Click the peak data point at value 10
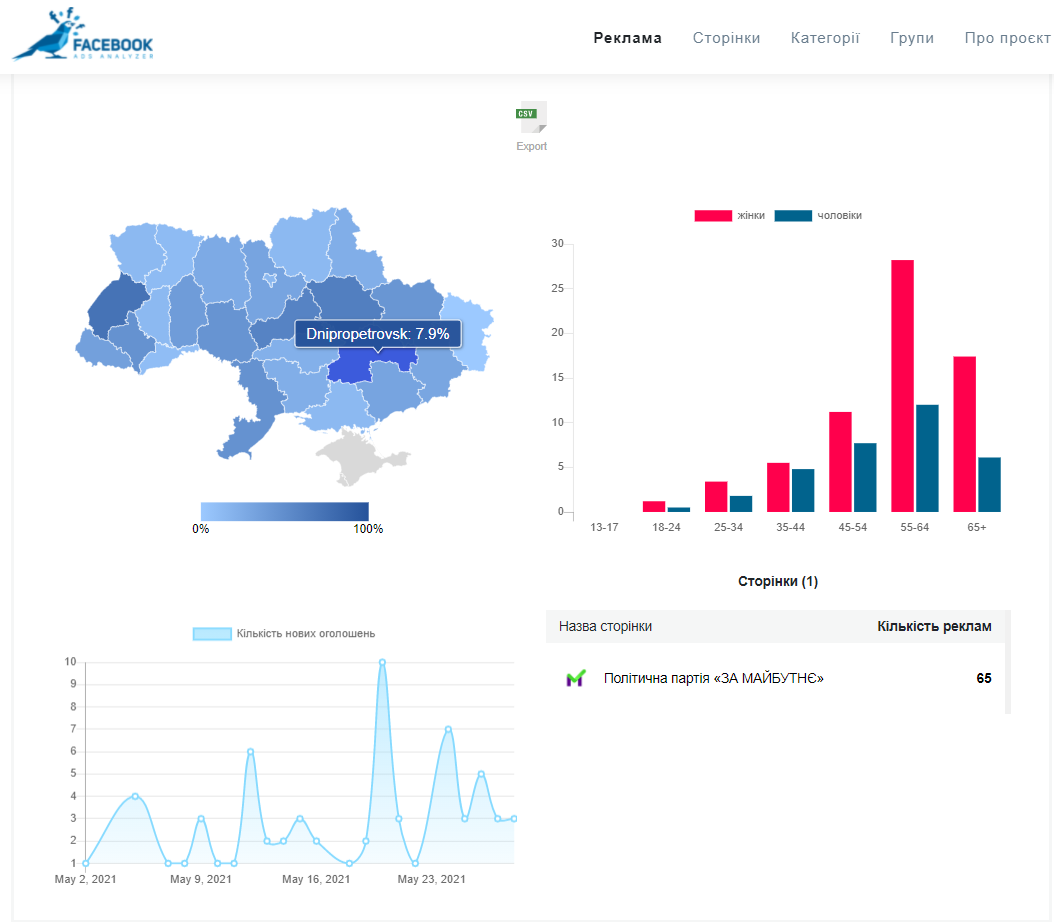This screenshot has width=1054, height=922. coord(382,662)
